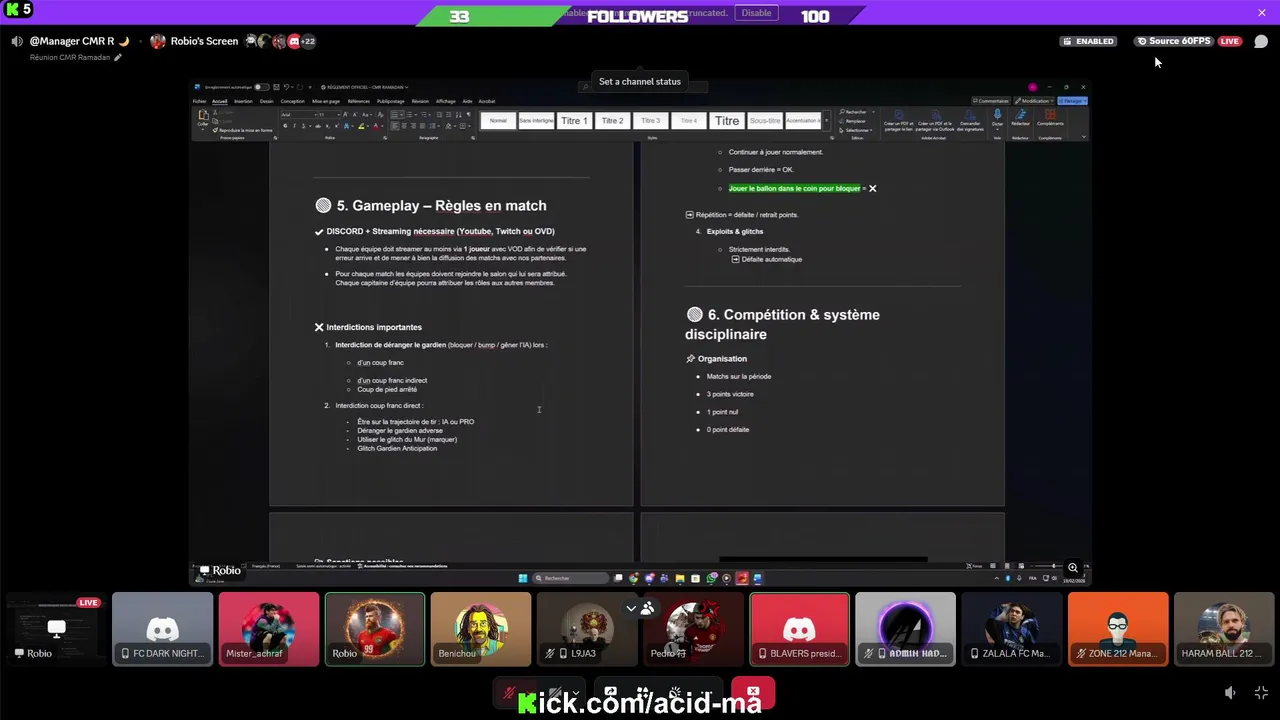Open the chat bubble icon top right
The width and height of the screenshot is (1280, 720).
1261,41
